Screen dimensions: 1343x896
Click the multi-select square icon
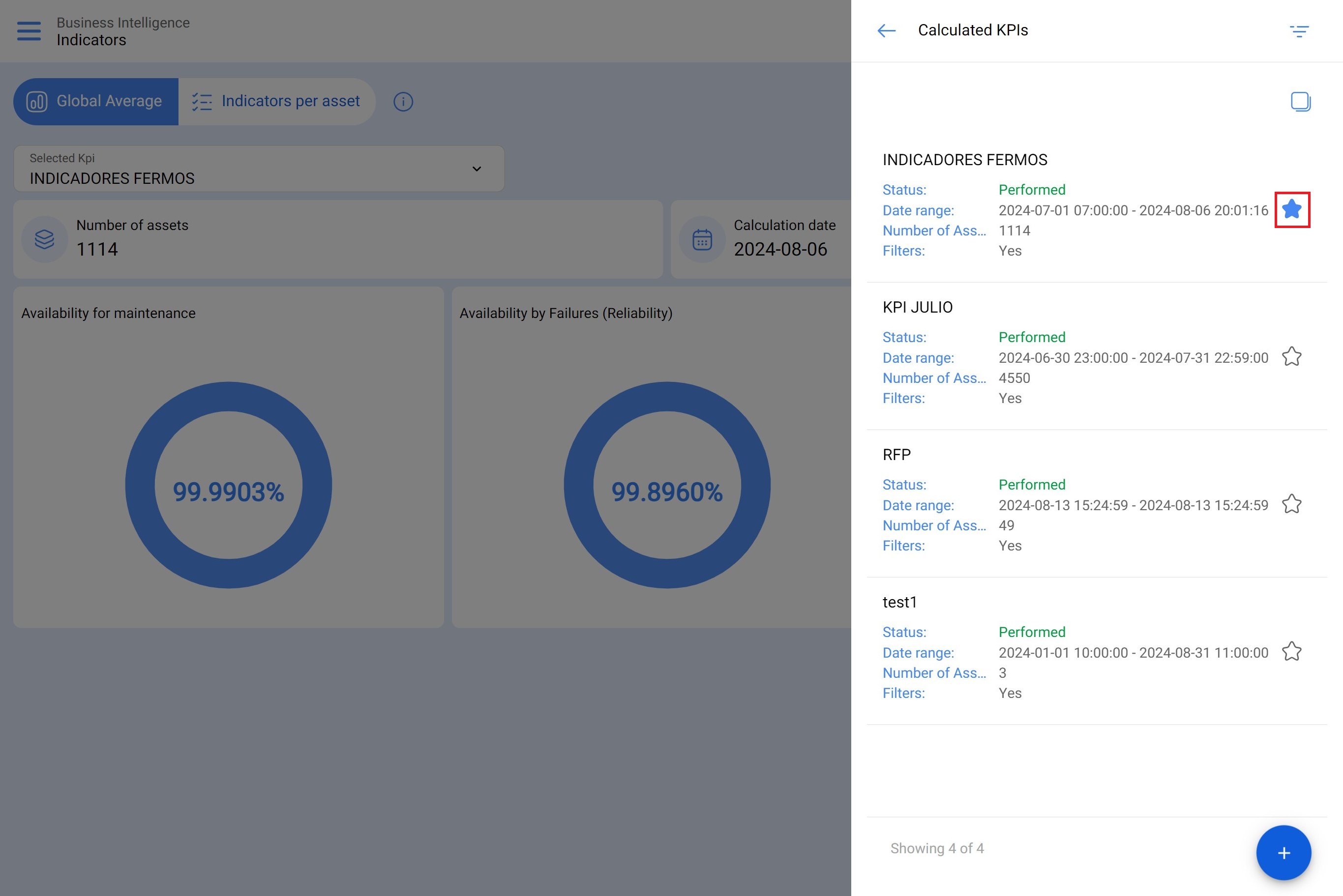click(1301, 102)
